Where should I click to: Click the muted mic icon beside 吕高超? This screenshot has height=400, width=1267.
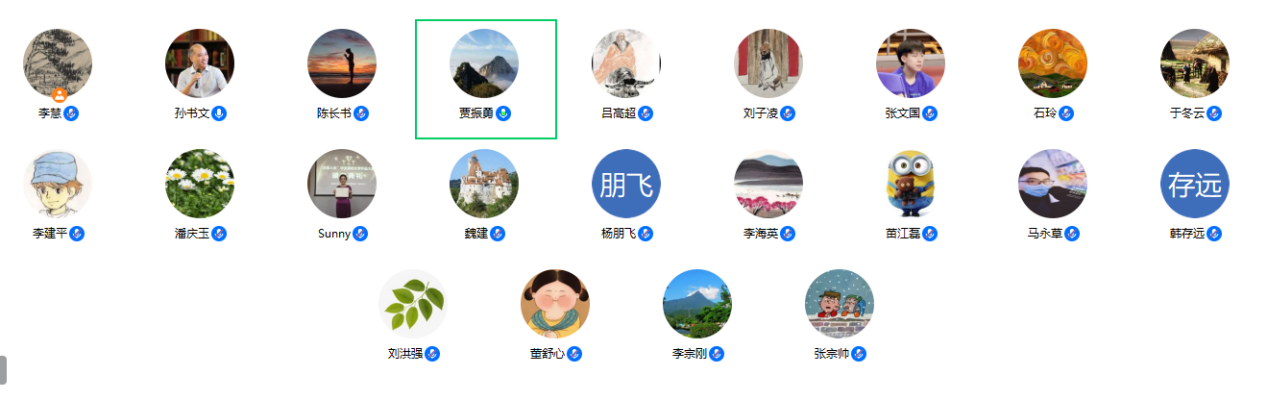click(646, 113)
